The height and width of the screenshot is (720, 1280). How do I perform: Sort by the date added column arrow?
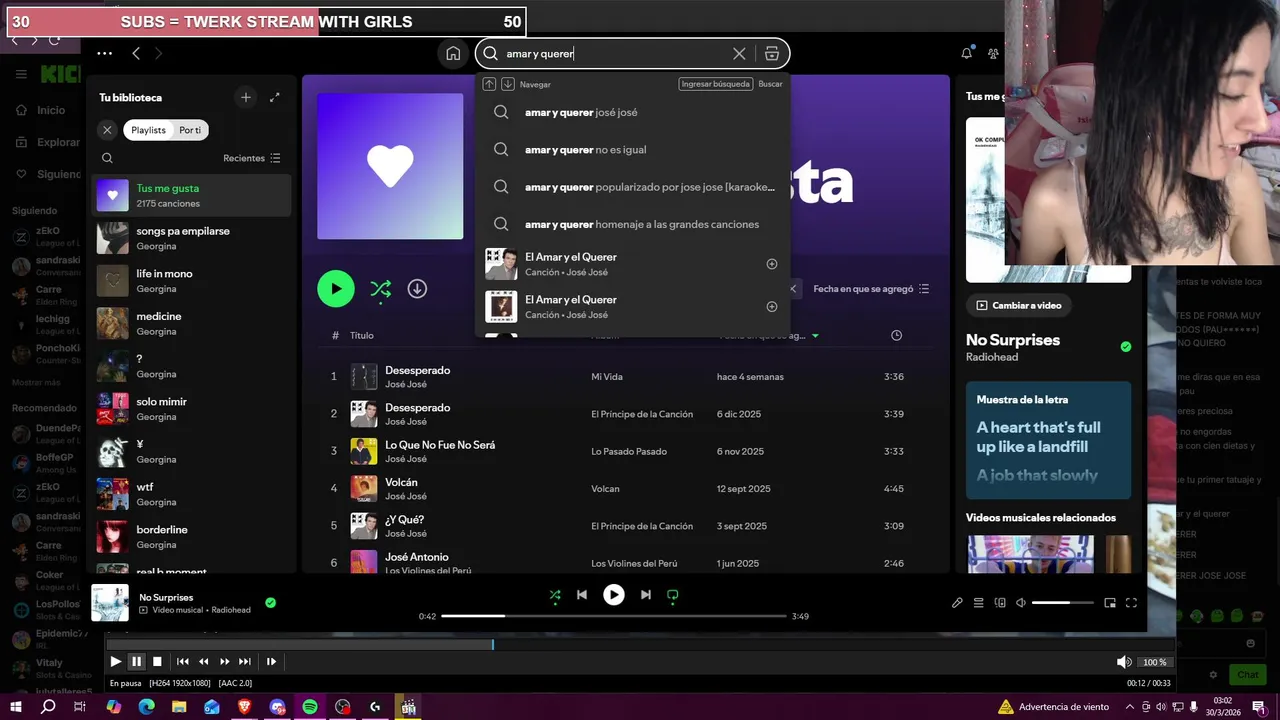tap(815, 336)
